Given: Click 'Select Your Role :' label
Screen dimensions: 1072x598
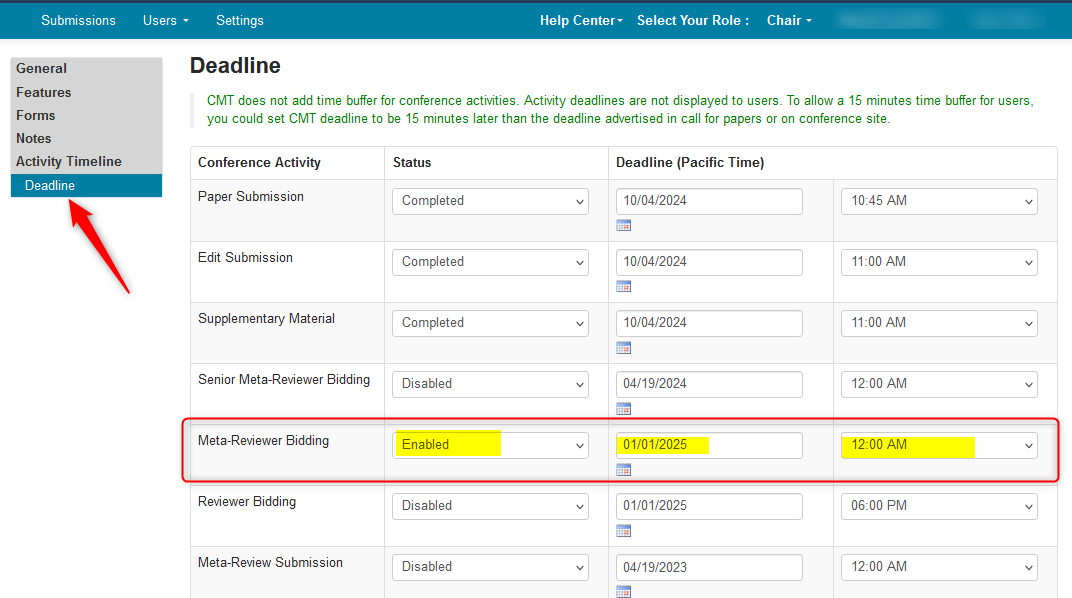Looking at the screenshot, I should pyautogui.click(x=693, y=21).
